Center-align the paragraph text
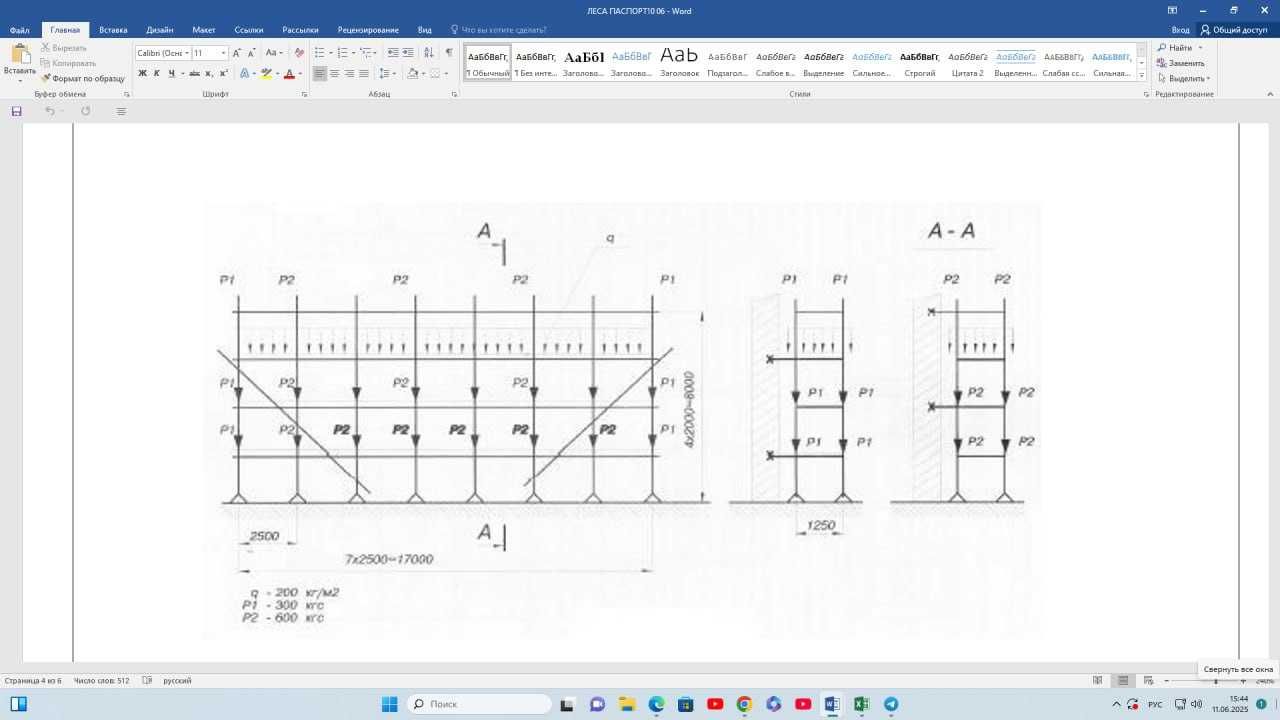 tap(334, 73)
